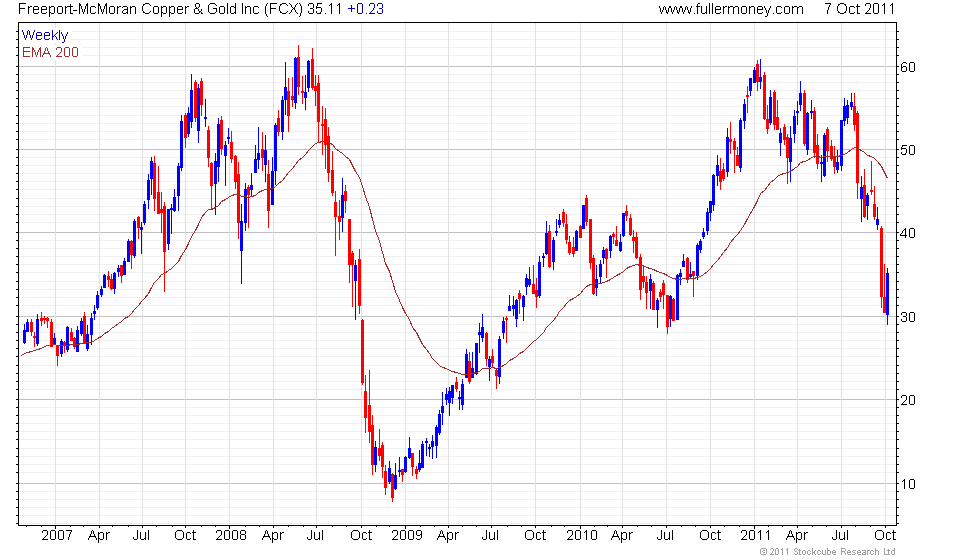This screenshot has width=980, height=560.
Task: Click the +0.23 price change value
Action: click(x=366, y=9)
